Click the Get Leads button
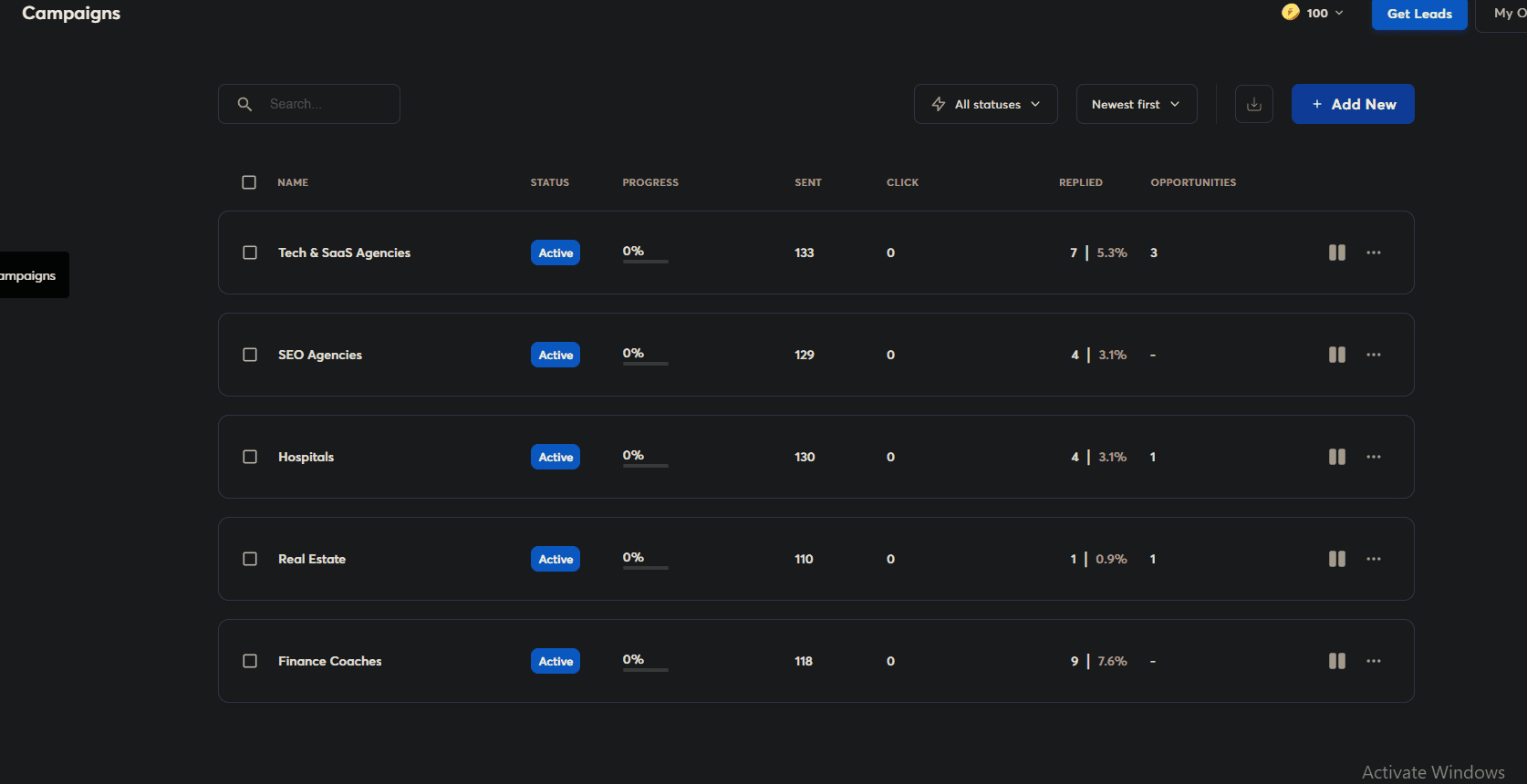This screenshot has width=1527, height=784. [x=1419, y=14]
